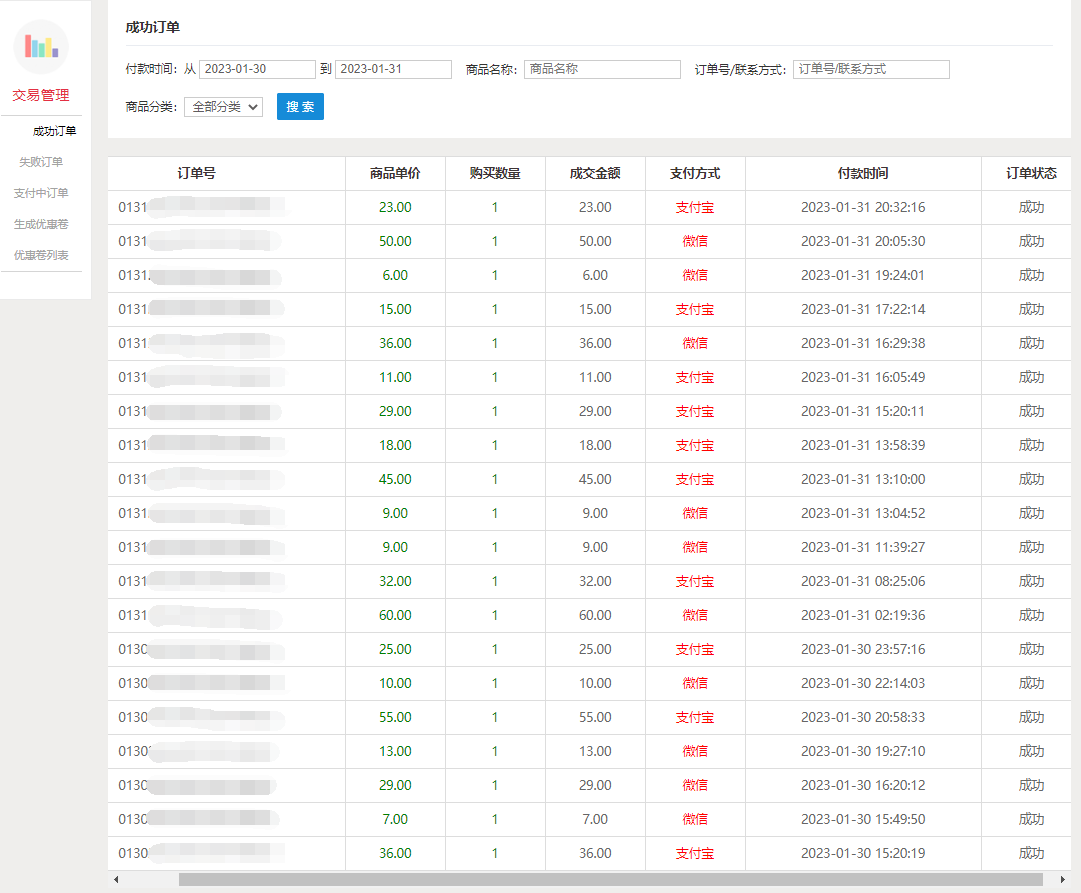Click unit price 50.00 in green
The image size is (1081, 893).
click(395, 241)
